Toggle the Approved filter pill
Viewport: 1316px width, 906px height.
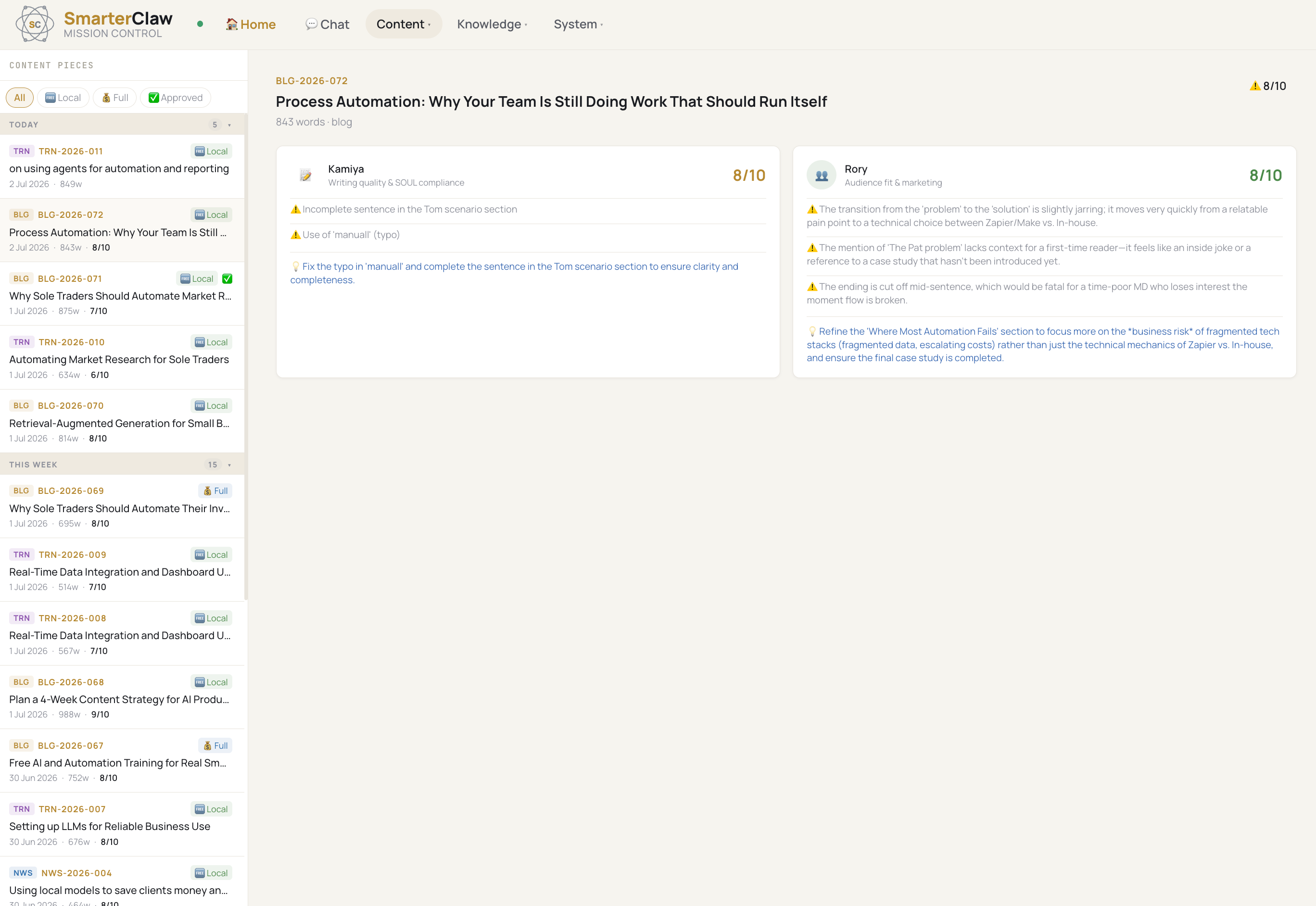(x=176, y=98)
